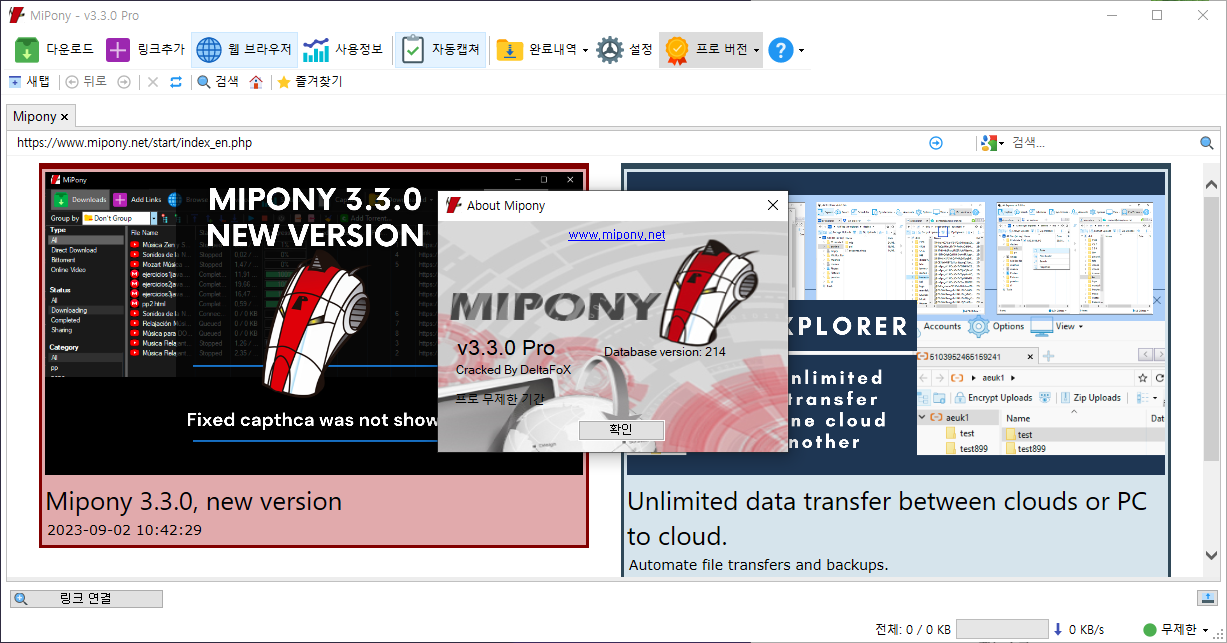
Task: Open 설정 settings gear
Action: pos(625,49)
